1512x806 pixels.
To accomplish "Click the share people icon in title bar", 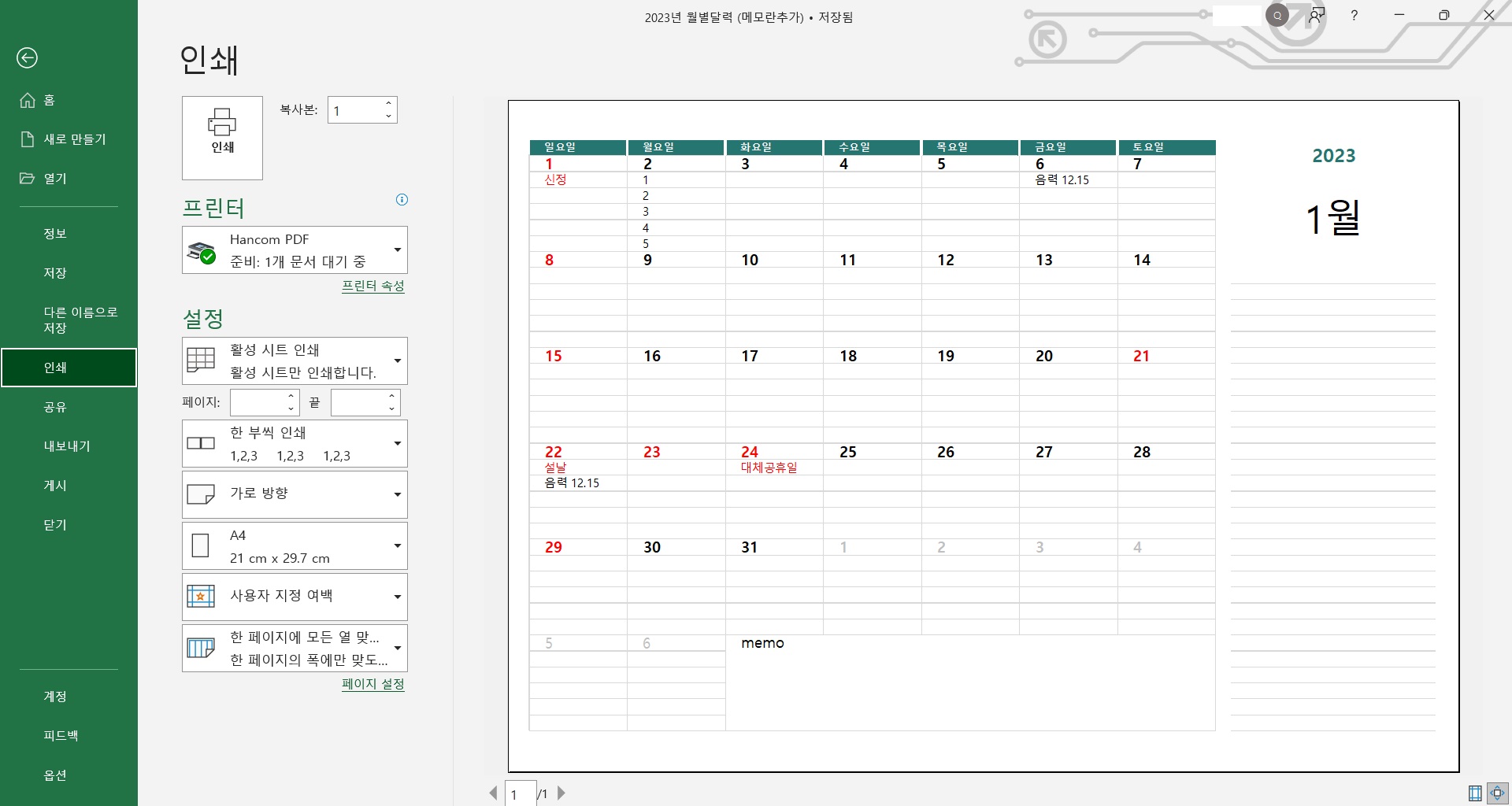I will [1317, 15].
